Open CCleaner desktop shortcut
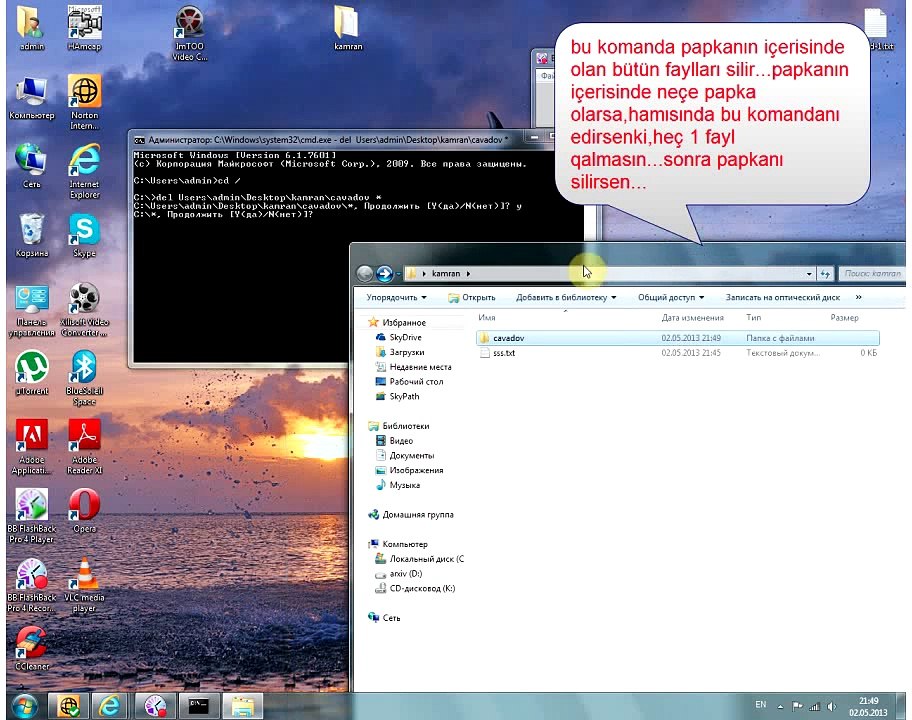Screen dimensions: 912x720 coord(31,648)
